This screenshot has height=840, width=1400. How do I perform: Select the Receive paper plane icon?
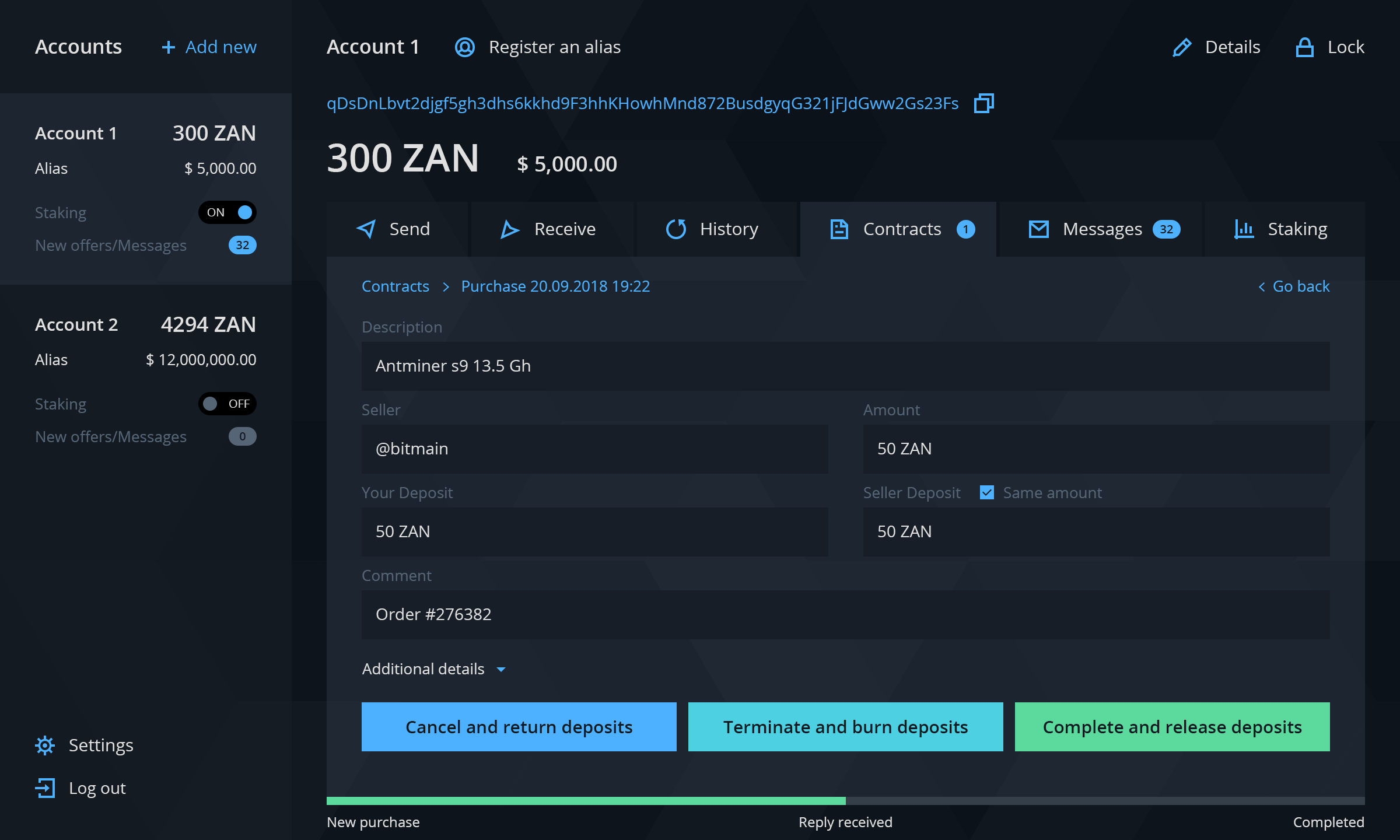pos(510,229)
